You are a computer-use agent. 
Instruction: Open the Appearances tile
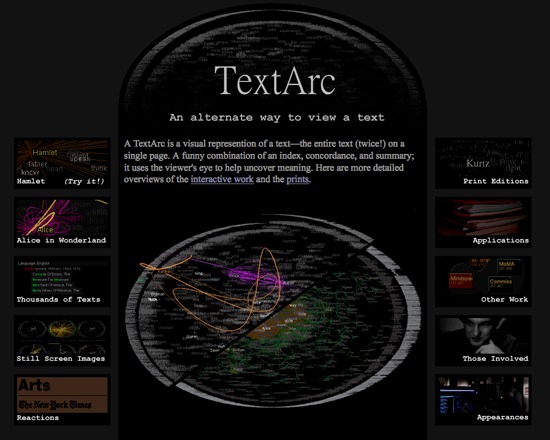tap(483, 400)
